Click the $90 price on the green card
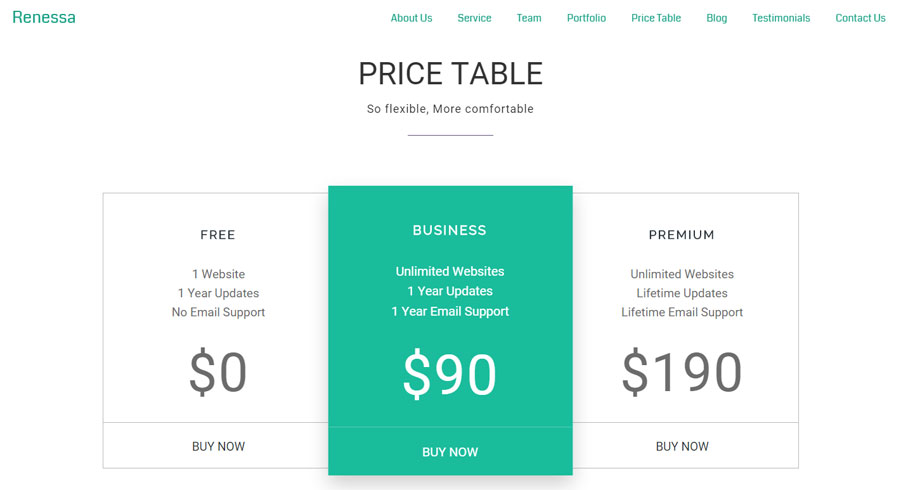Viewport: 901px width, 490px height. [x=450, y=375]
